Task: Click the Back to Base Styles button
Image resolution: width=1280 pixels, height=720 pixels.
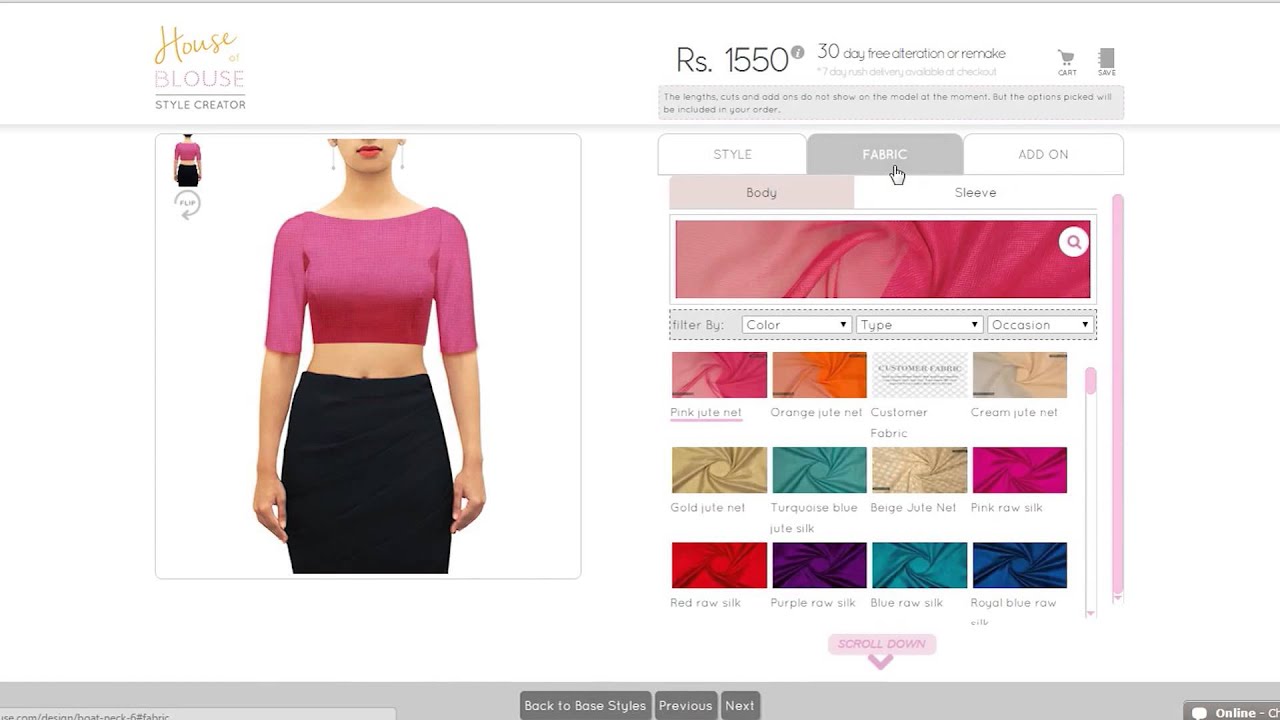Action: coord(585,705)
